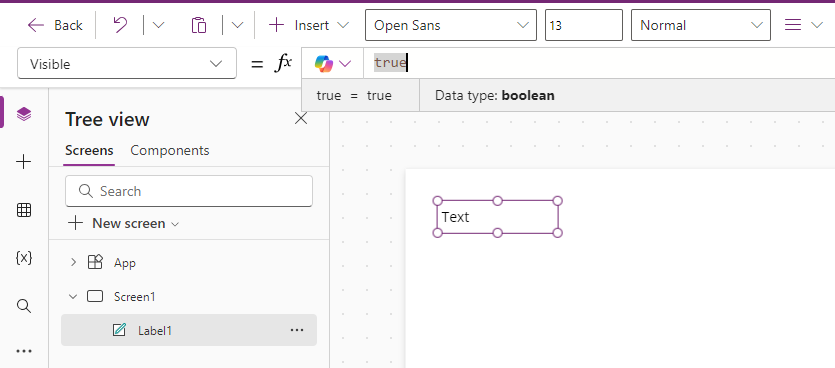835x368 pixels.
Task: Open the Data table icon in sidebar
Action: (x=24, y=210)
